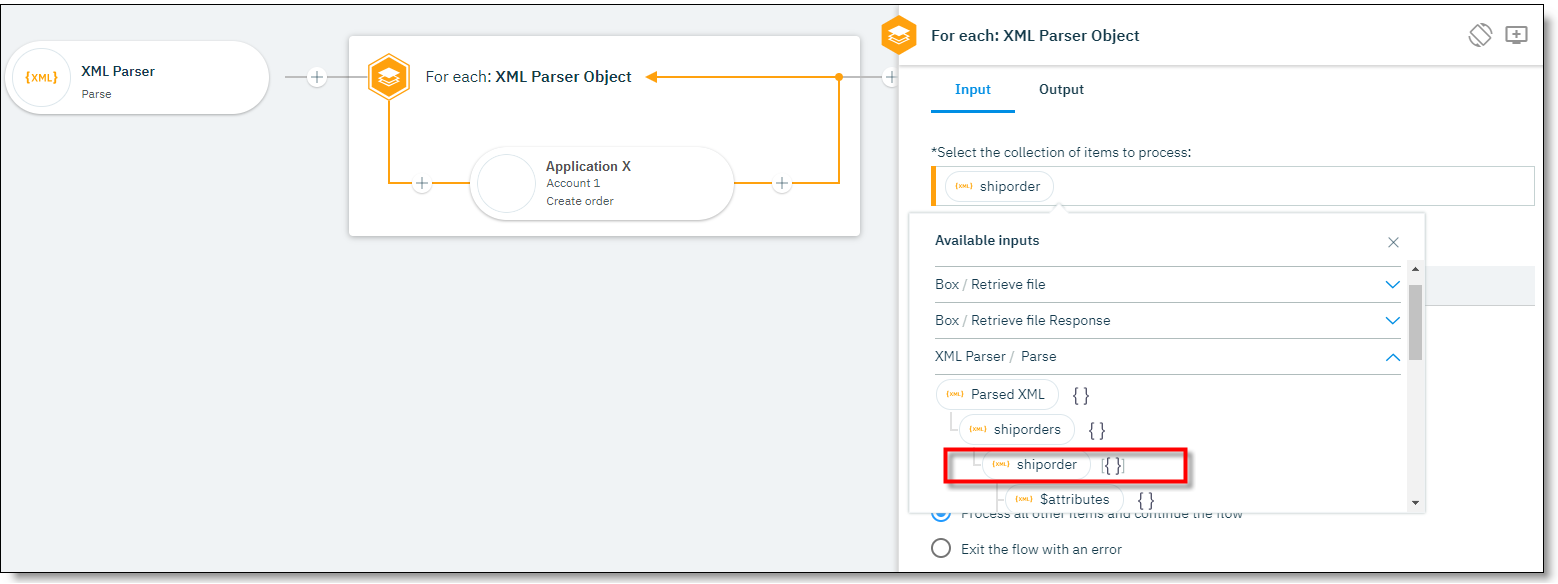Viewport: 1558px width, 584px height.
Task: Add a node before Application X
Action: click(422, 183)
